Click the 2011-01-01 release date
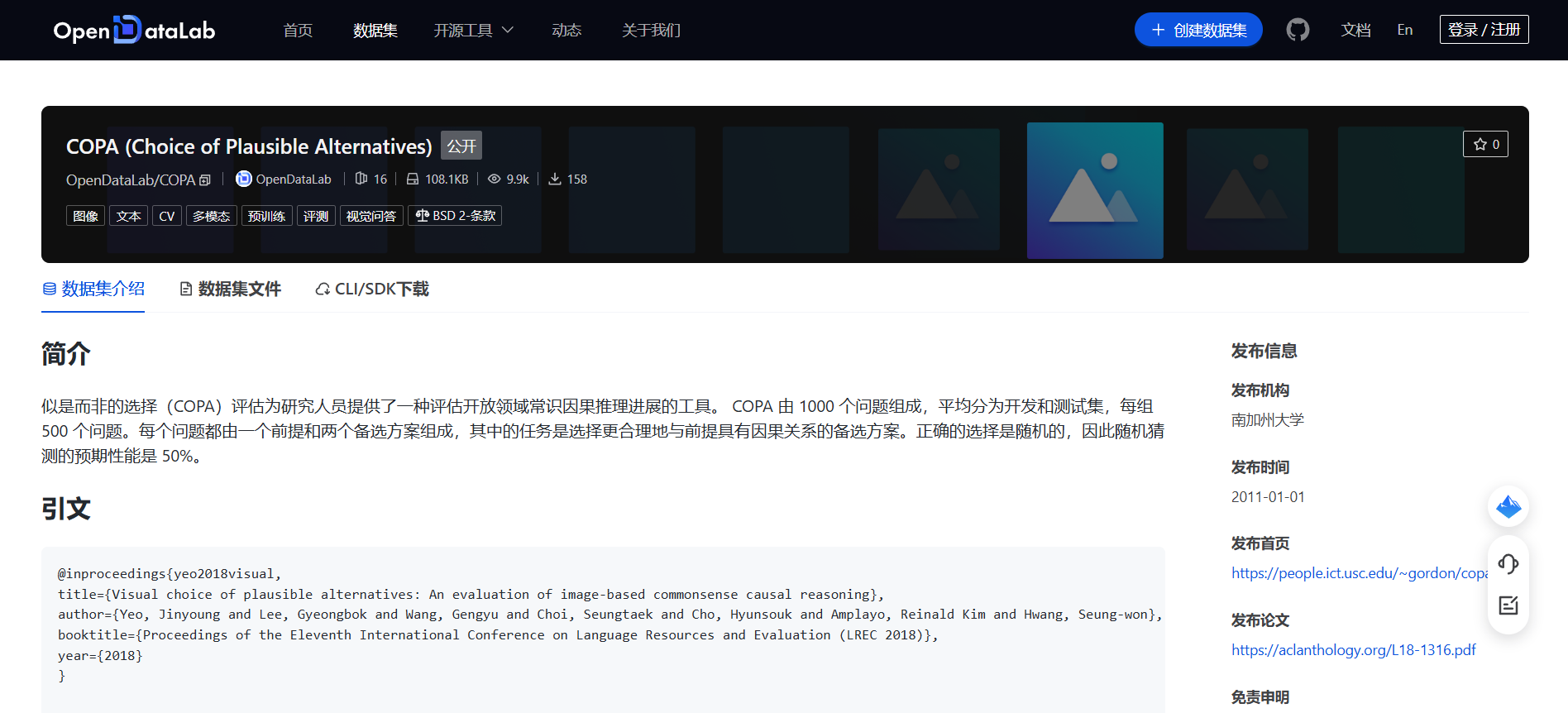The height and width of the screenshot is (713, 1568). pos(1268,497)
